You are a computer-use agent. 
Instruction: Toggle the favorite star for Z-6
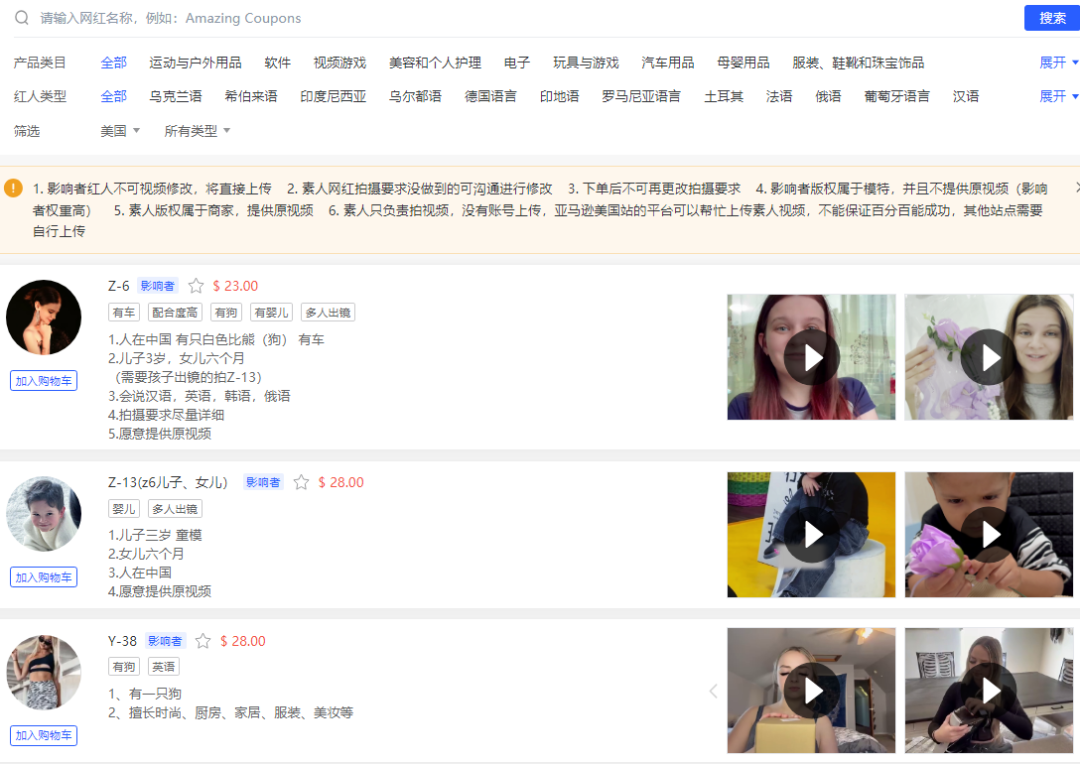[x=195, y=285]
